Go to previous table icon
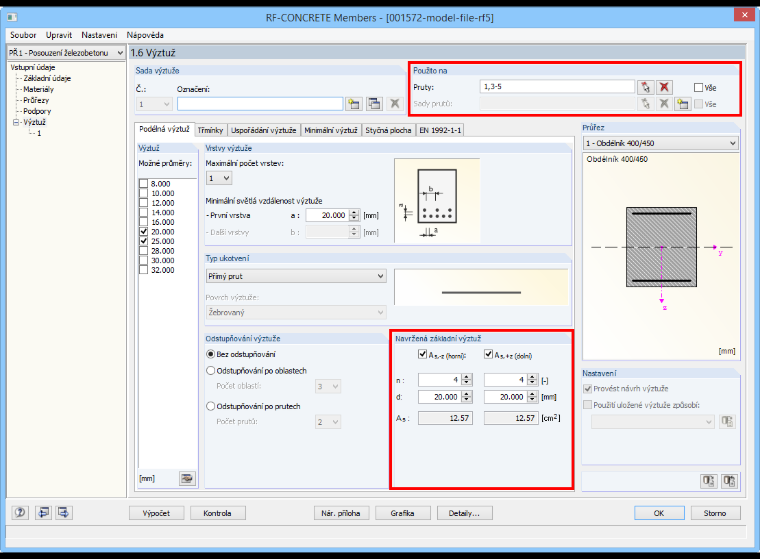Viewport: 760px width, 559px height. 43,512
